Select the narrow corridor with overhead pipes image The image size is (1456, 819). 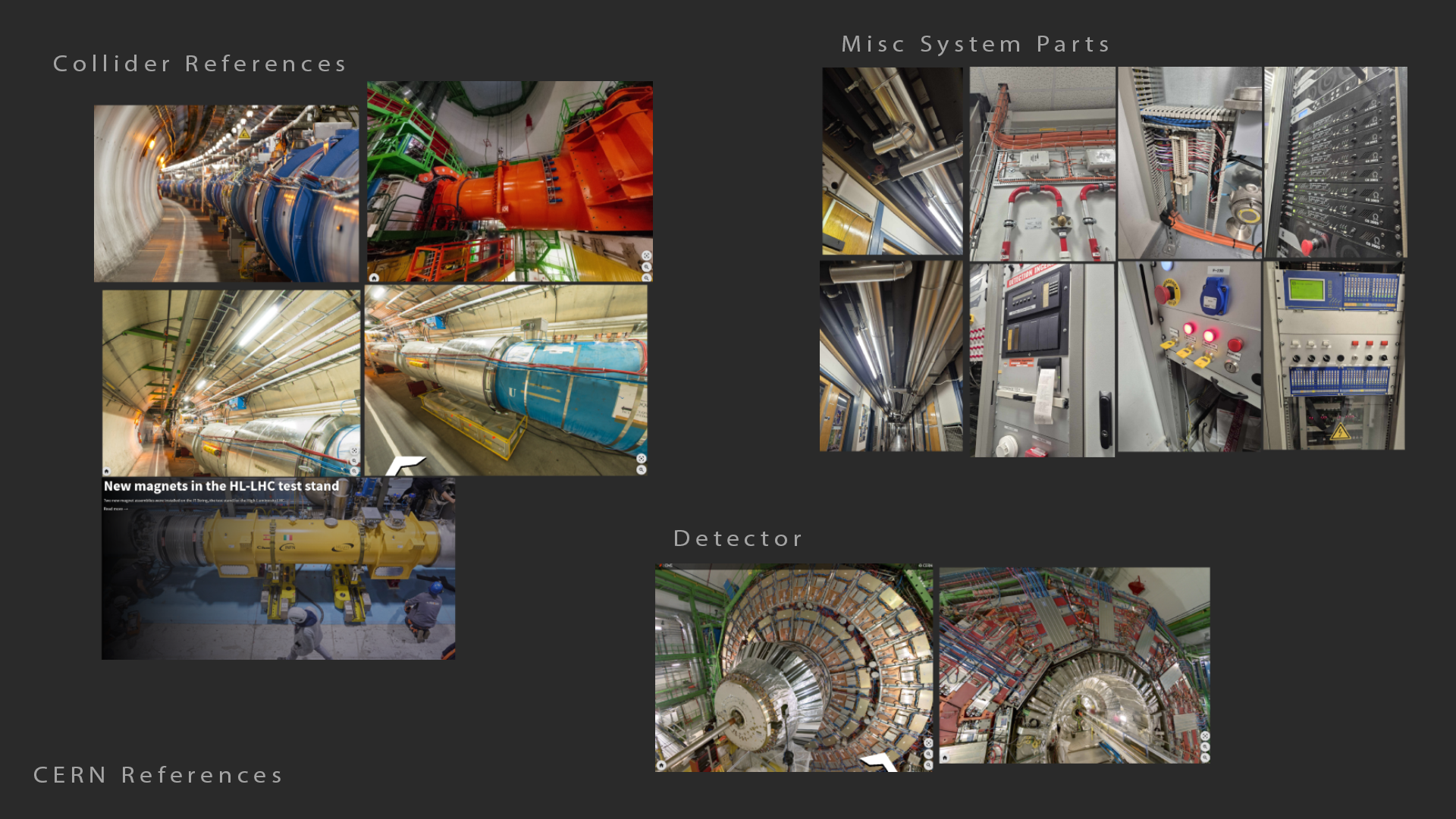[891, 356]
